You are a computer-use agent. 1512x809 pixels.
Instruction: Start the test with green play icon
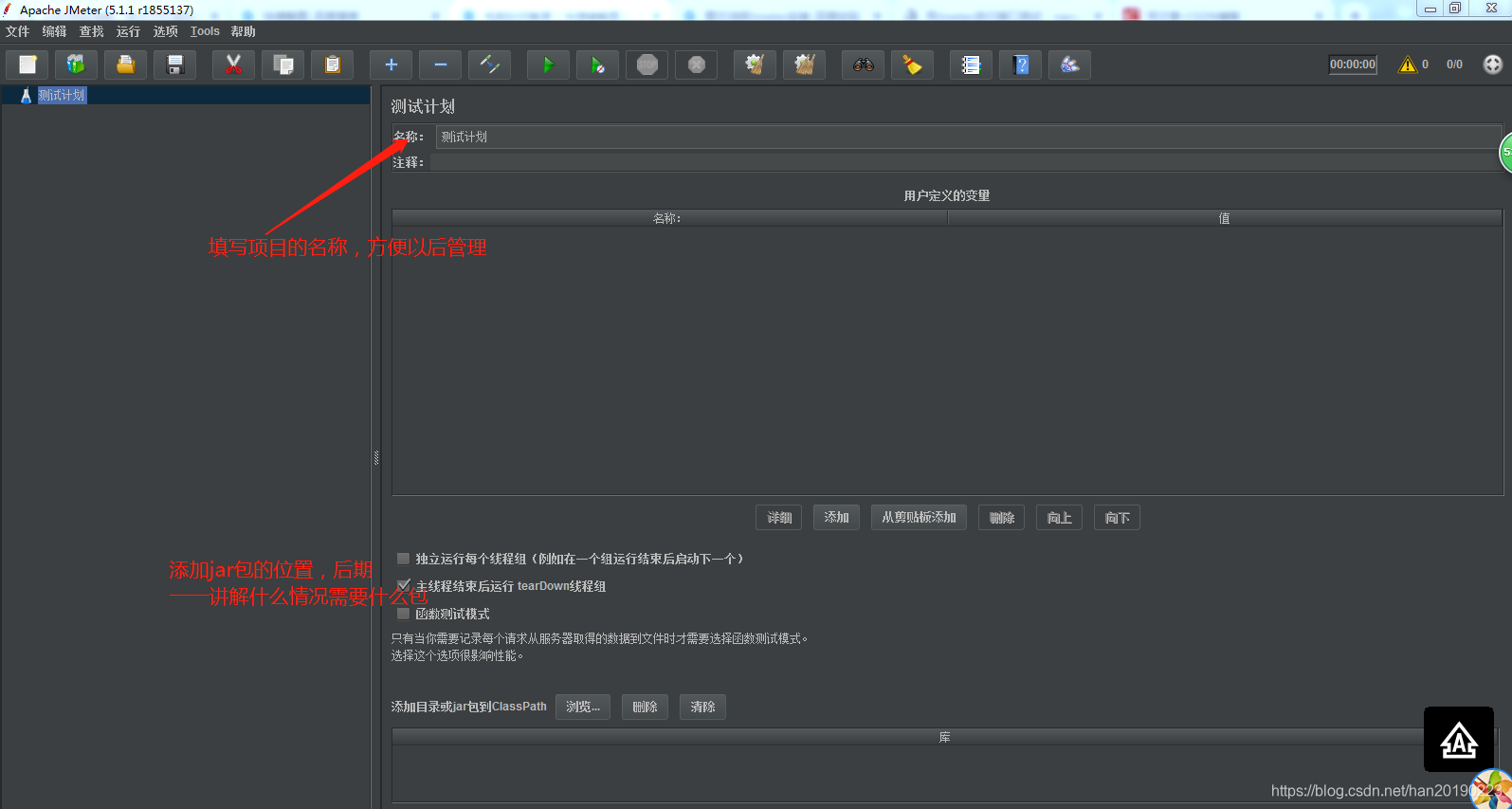(x=548, y=64)
